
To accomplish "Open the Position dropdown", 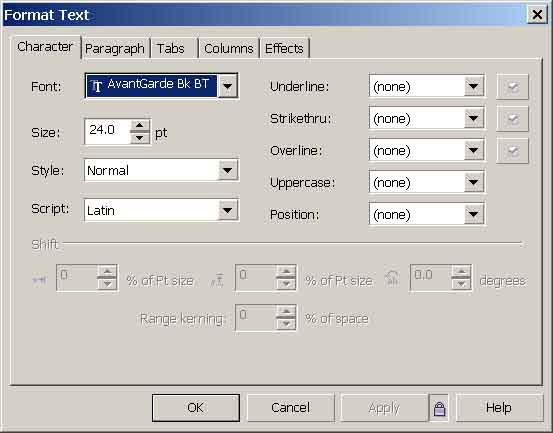I will coord(474,214).
